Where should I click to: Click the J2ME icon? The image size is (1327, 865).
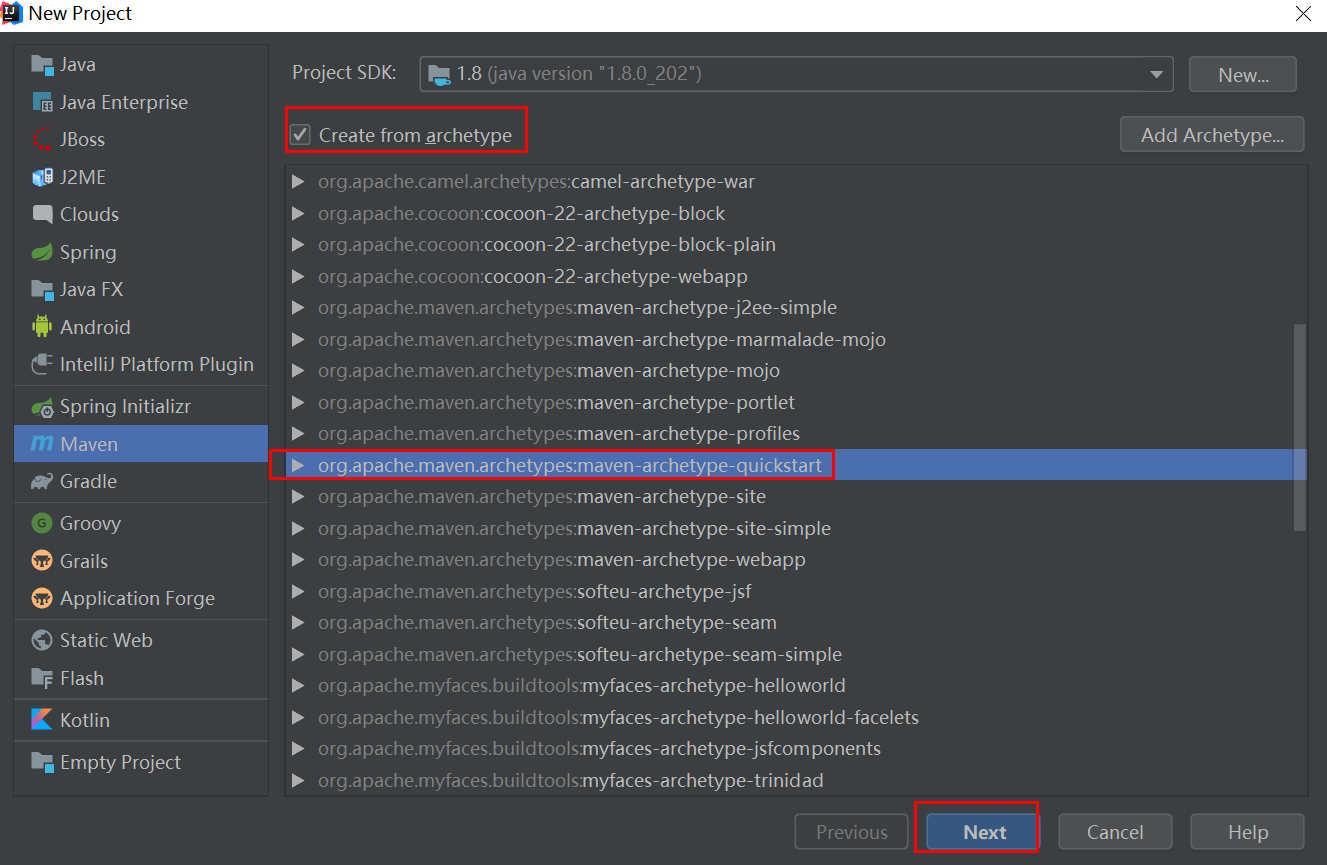click(42, 177)
